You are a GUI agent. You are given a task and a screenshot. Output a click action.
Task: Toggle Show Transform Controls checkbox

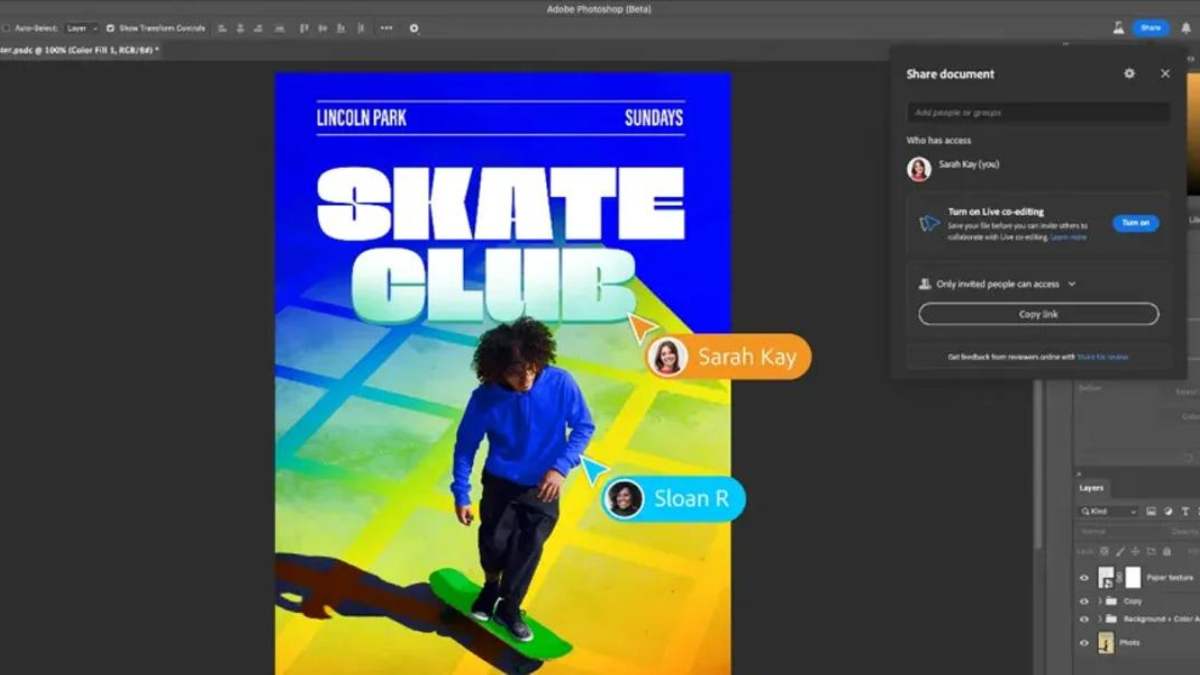tap(110, 28)
